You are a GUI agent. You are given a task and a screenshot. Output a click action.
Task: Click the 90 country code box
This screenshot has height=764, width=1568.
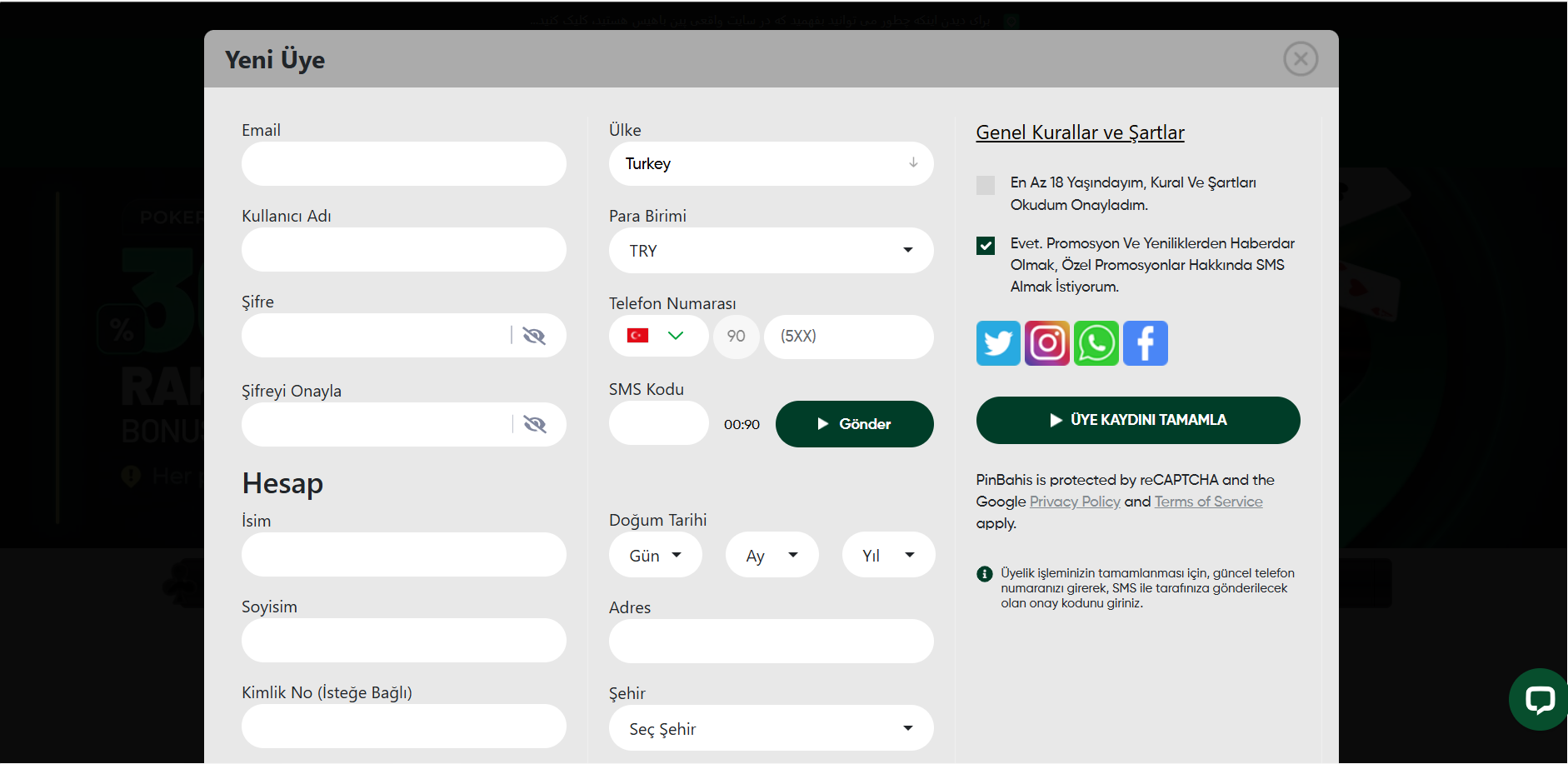pyautogui.click(x=737, y=337)
